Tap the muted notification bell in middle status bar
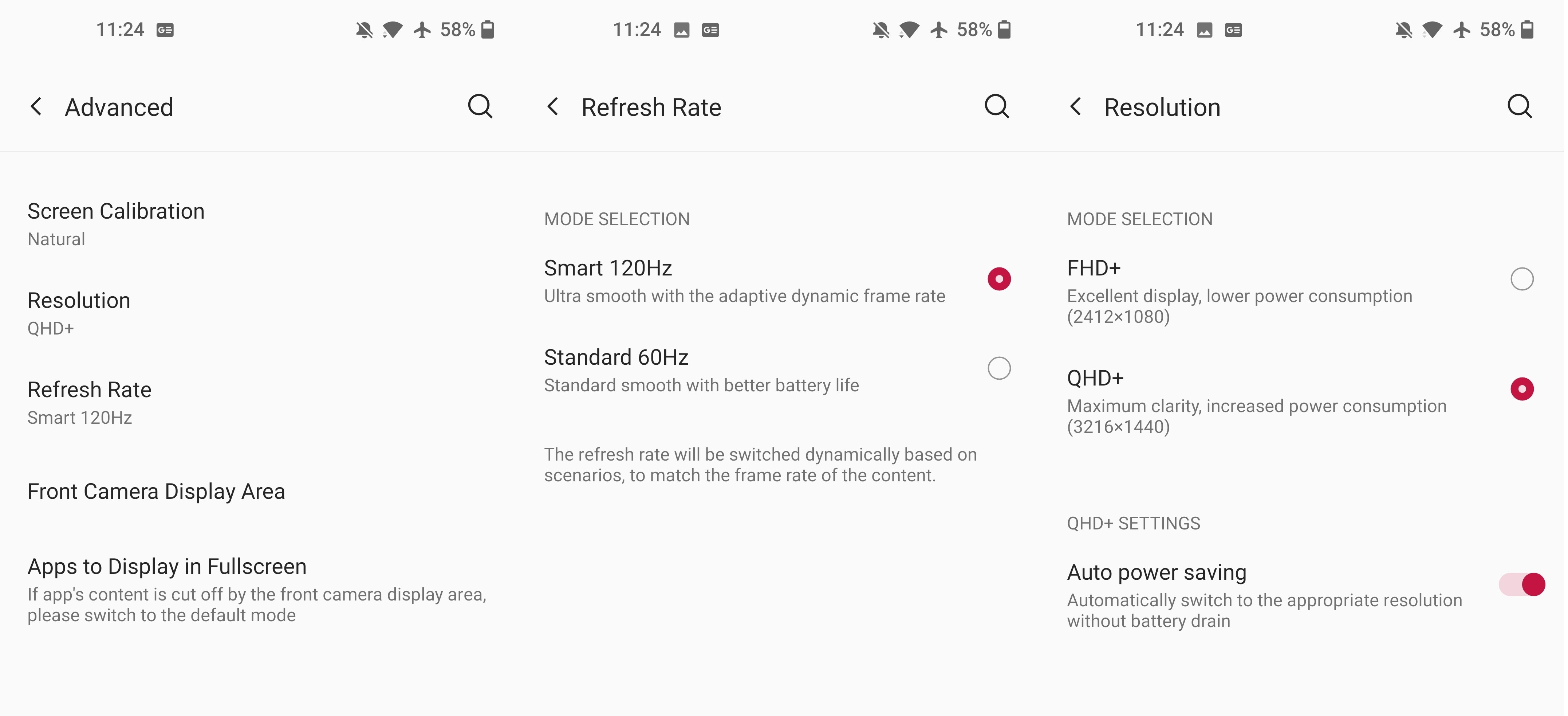Image resolution: width=1568 pixels, height=716 pixels. click(881, 29)
